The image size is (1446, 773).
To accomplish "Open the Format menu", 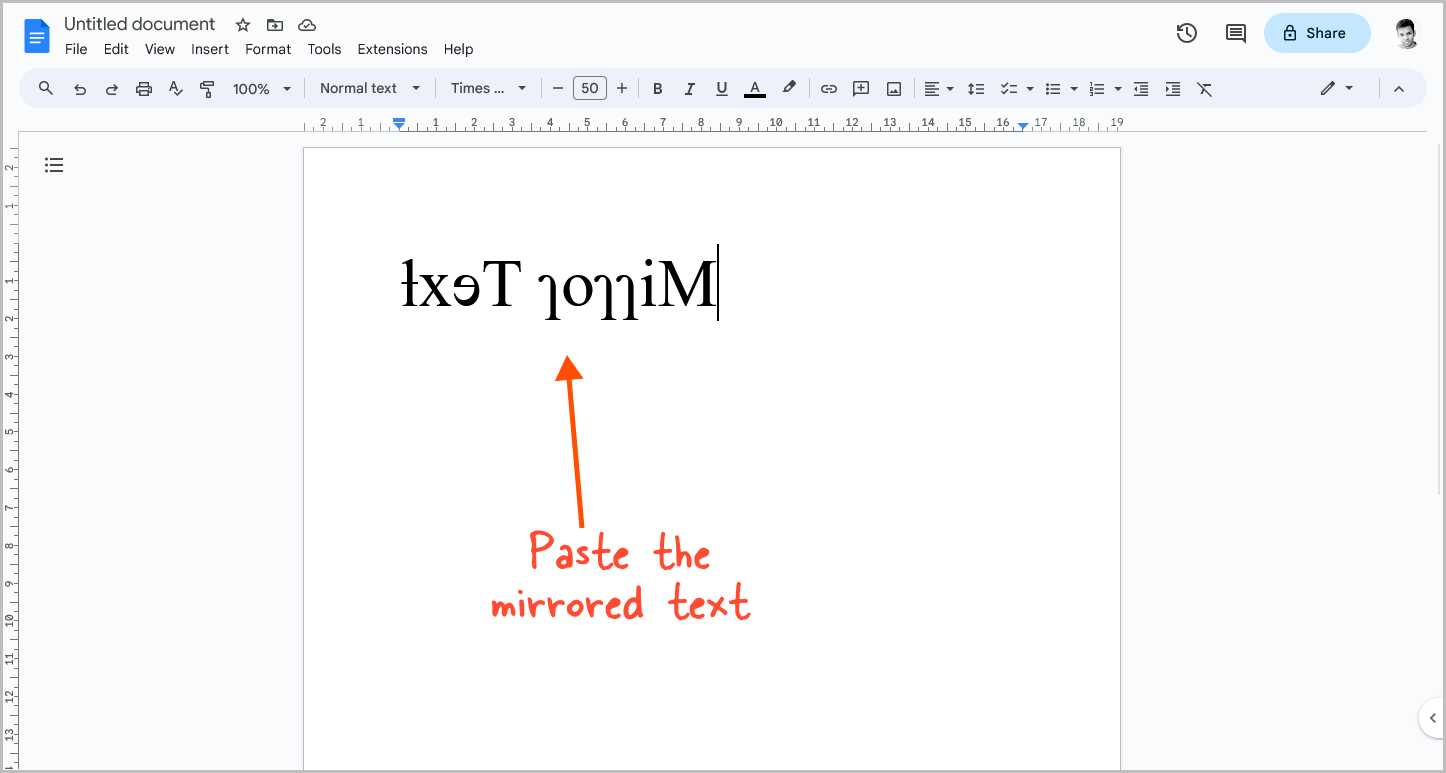I will 267,49.
